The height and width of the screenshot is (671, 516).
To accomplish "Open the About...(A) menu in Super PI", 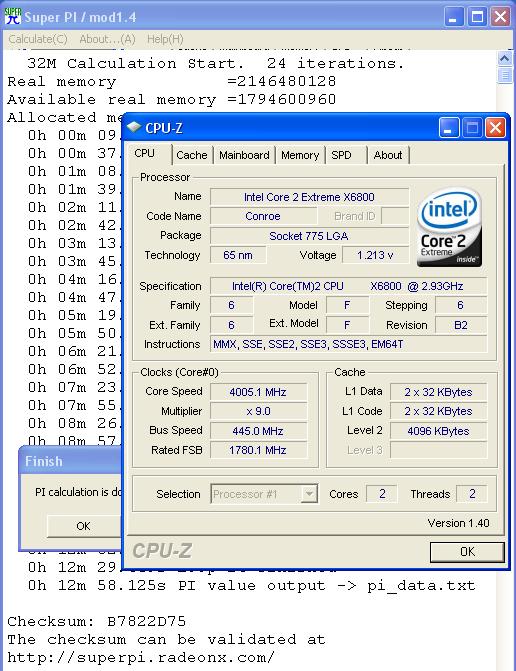I will click(107, 39).
